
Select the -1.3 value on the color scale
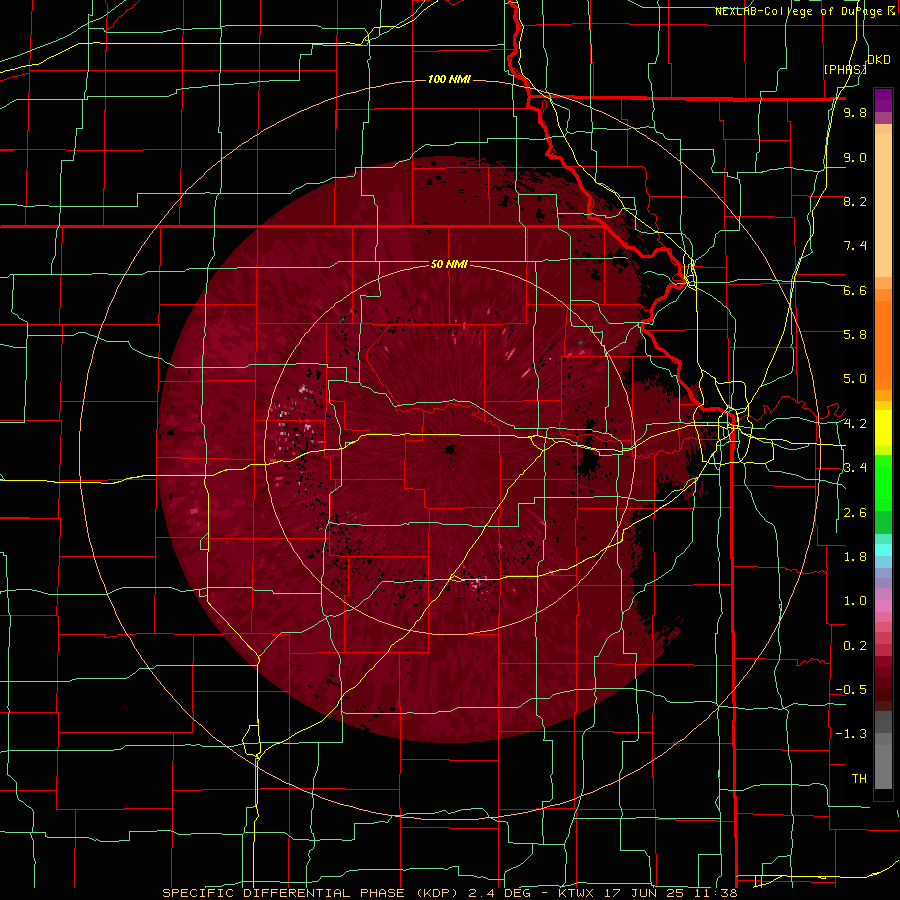851,734
